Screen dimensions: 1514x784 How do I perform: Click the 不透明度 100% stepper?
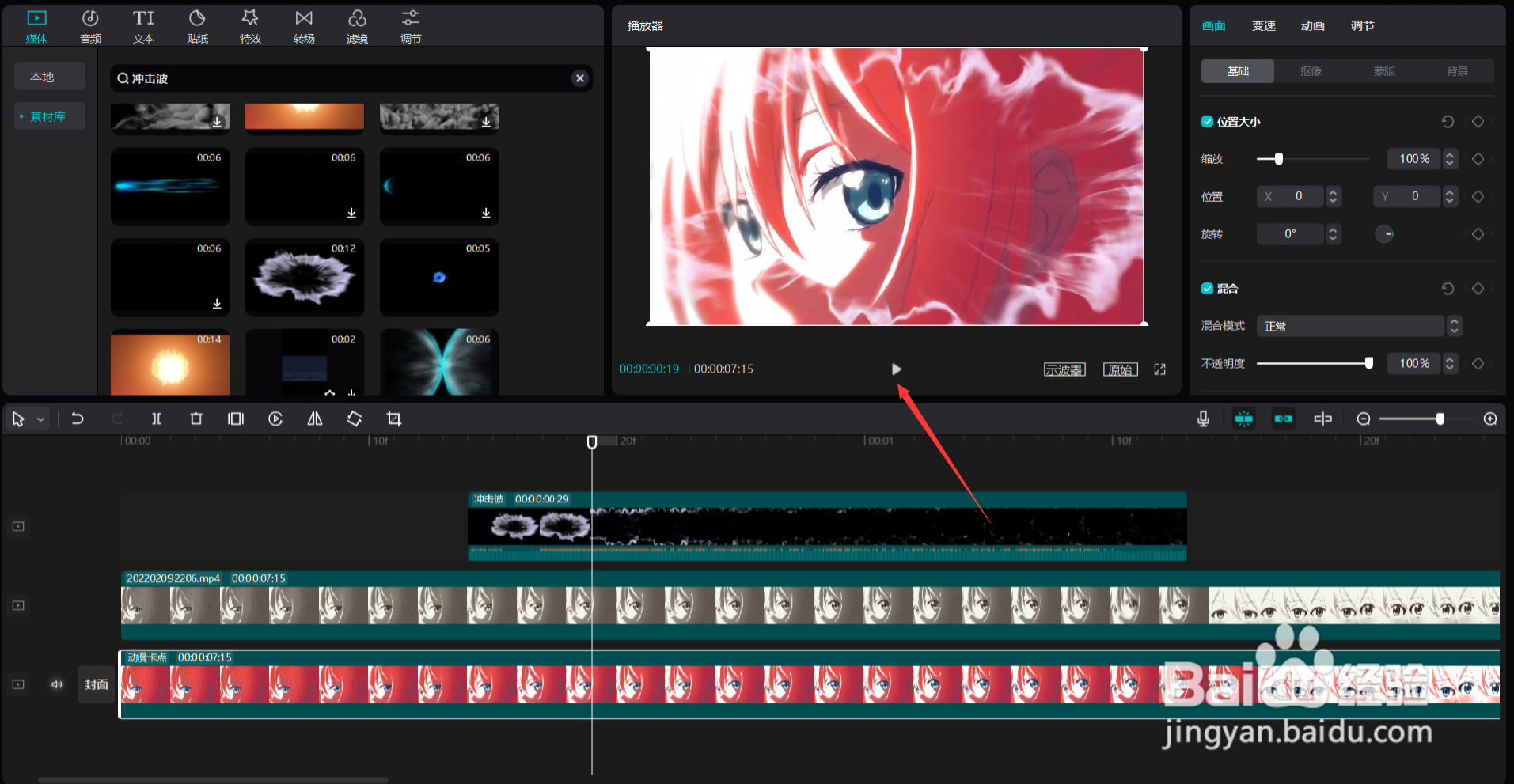point(1450,363)
